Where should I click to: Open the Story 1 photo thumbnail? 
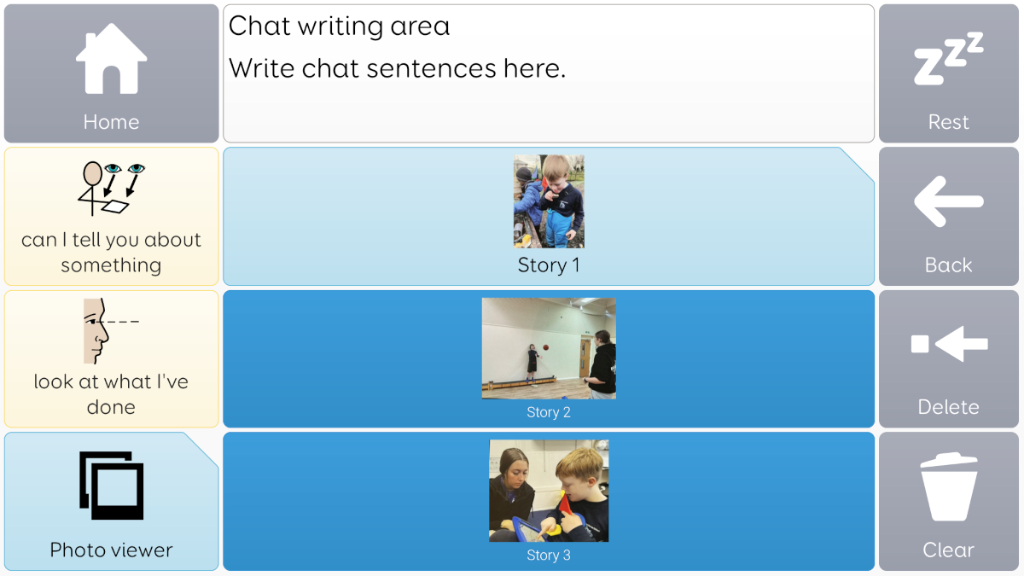point(548,201)
